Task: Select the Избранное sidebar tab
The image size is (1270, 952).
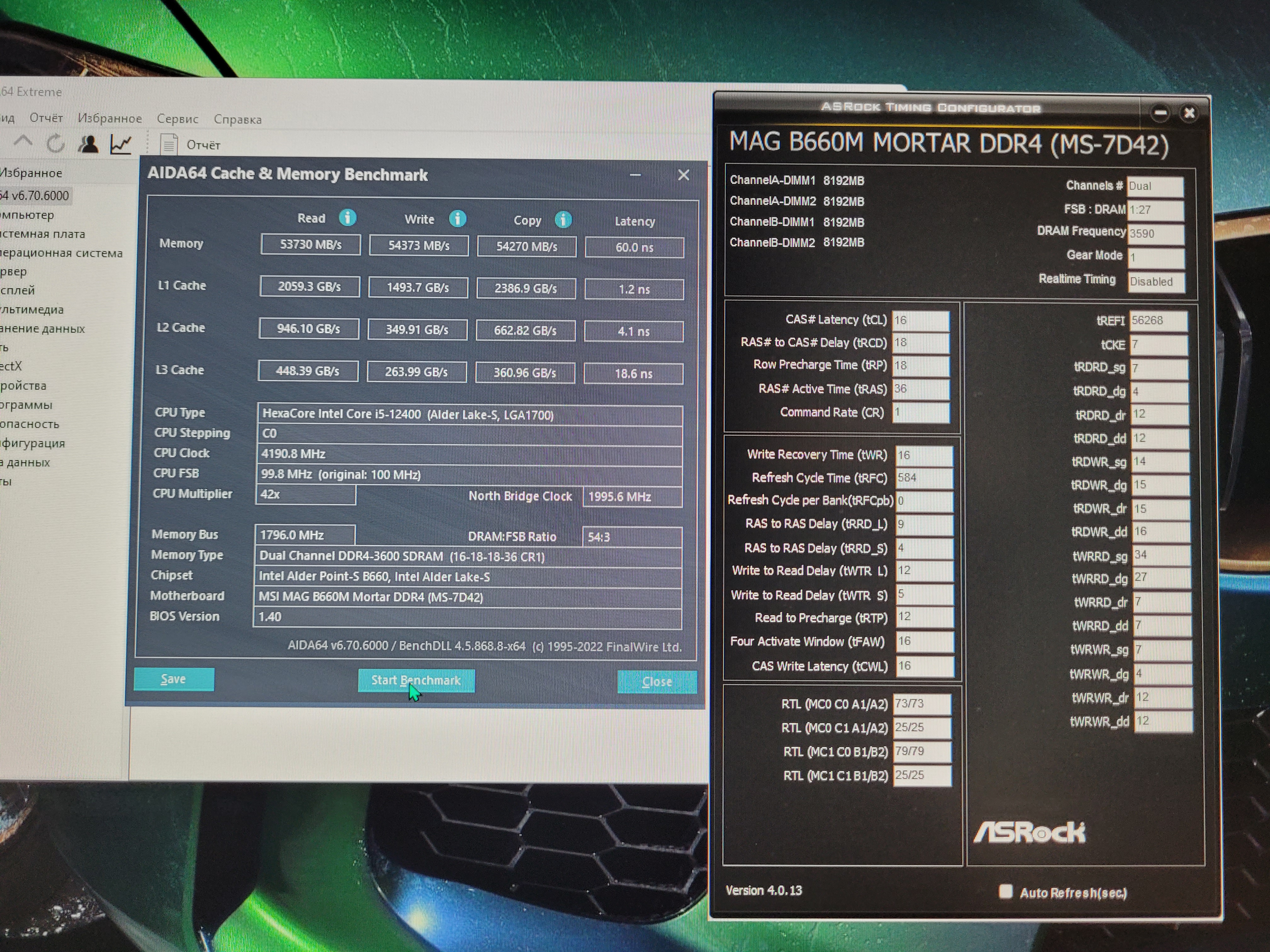Action: click(x=31, y=173)
